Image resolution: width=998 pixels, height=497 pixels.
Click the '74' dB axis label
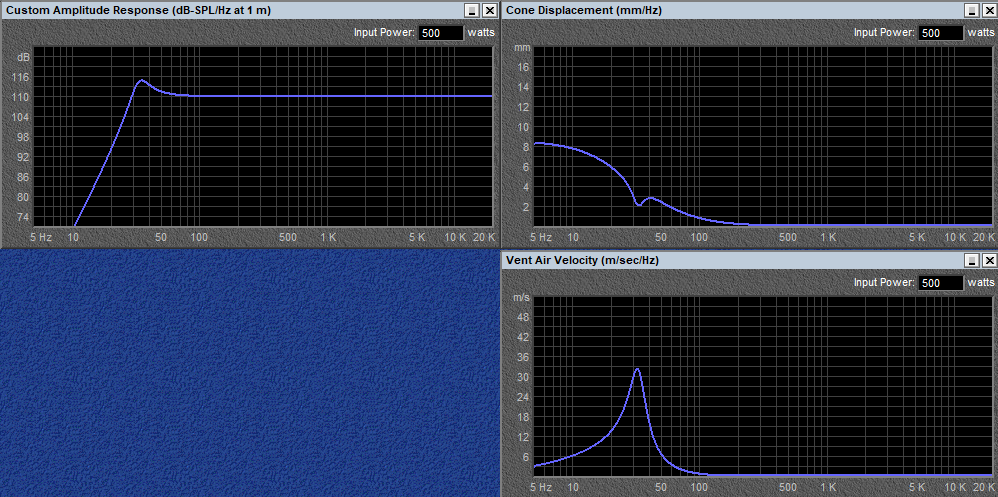tap(23, 217)
